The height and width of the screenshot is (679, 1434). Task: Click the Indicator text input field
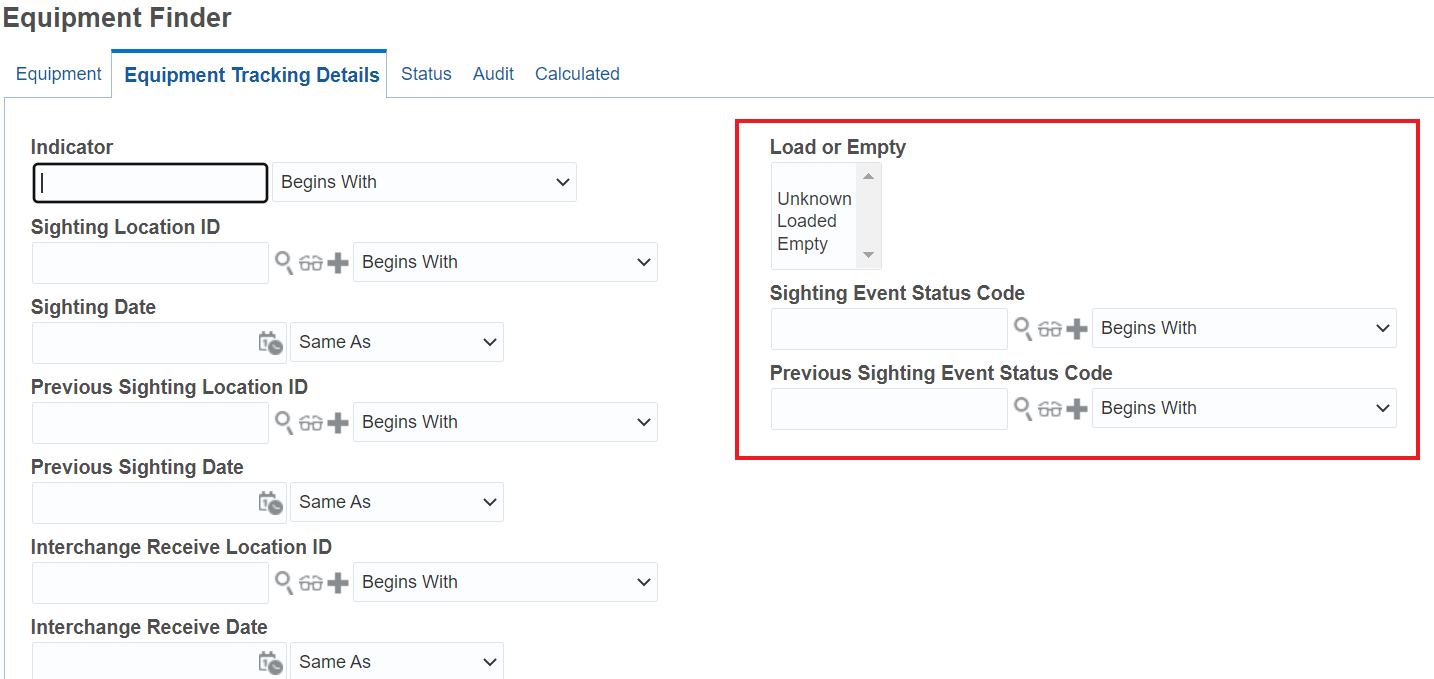pos(151,183)
